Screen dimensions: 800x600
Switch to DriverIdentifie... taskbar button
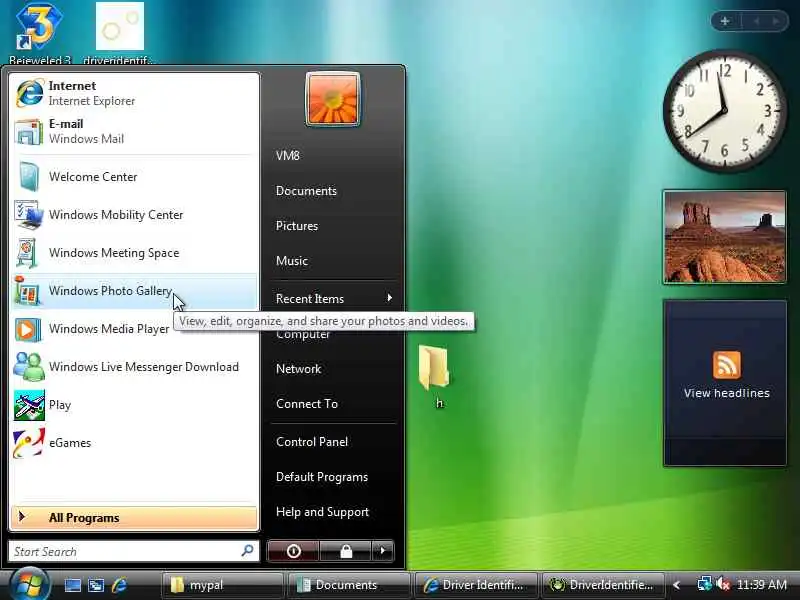603,585
